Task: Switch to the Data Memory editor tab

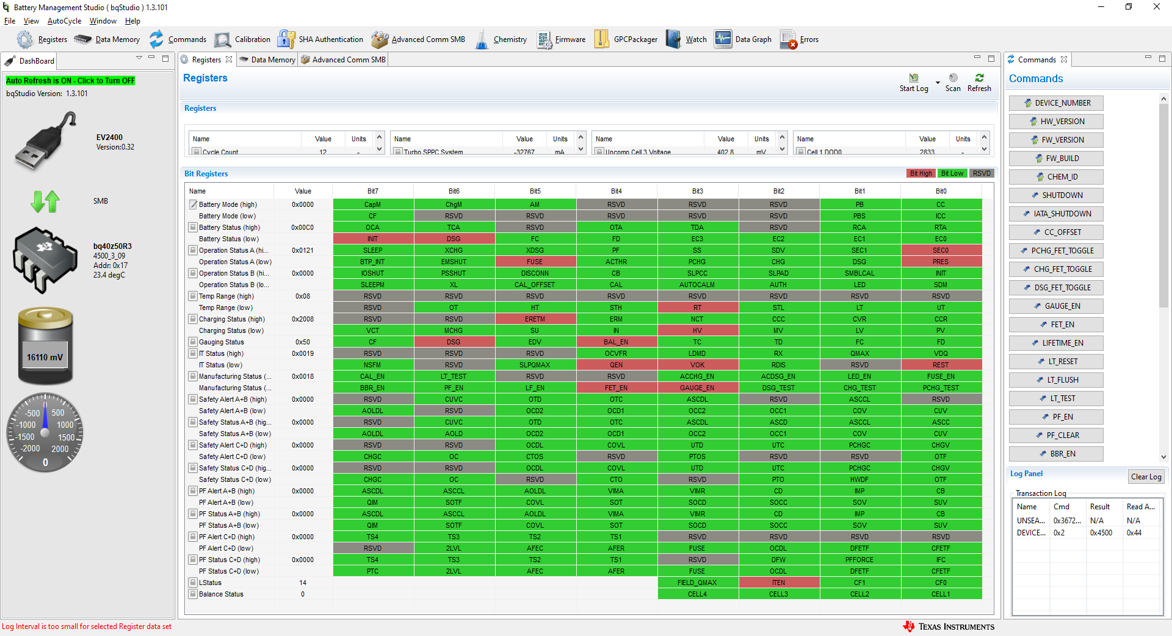Action: pyautogui.click(x=267, y=60)
